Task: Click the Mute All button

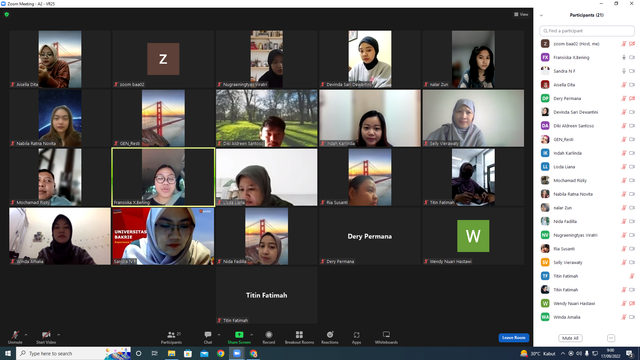Action: pyautogui.click(x=570, y=338)
